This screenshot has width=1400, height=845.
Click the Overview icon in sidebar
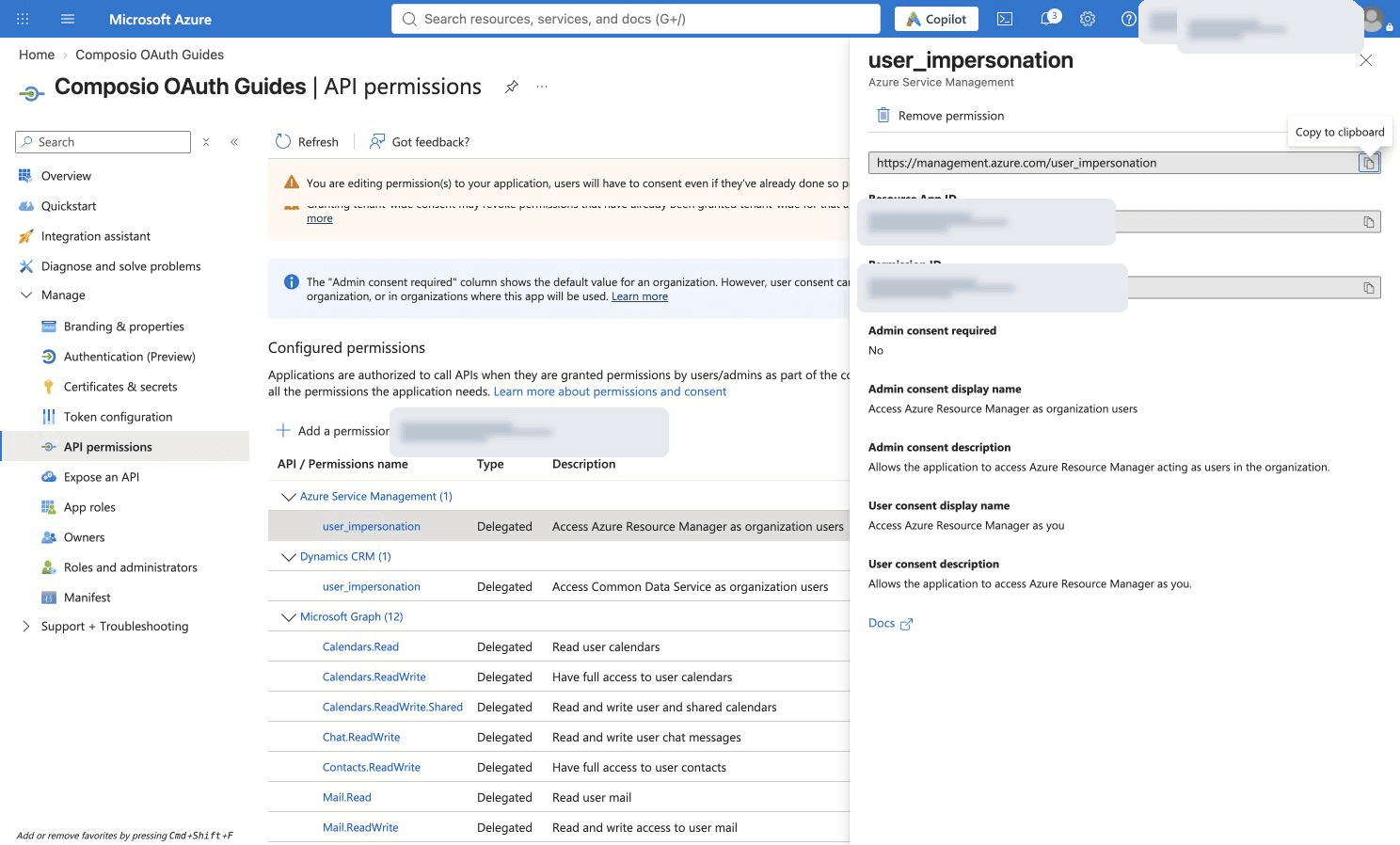[x=25, y=176]
